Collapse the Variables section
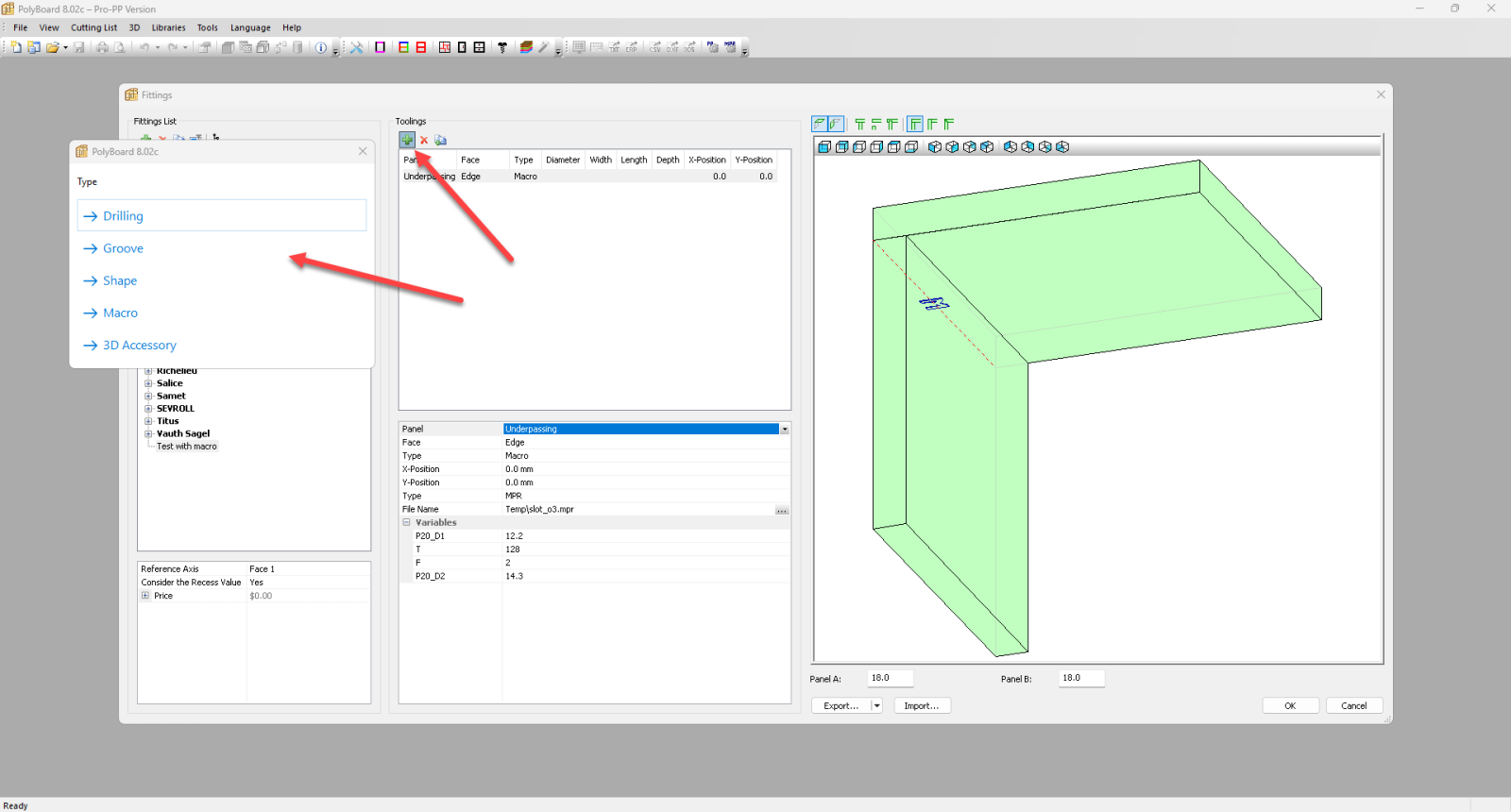Viewport: 1511px width, 812px height. click(407, 522)
